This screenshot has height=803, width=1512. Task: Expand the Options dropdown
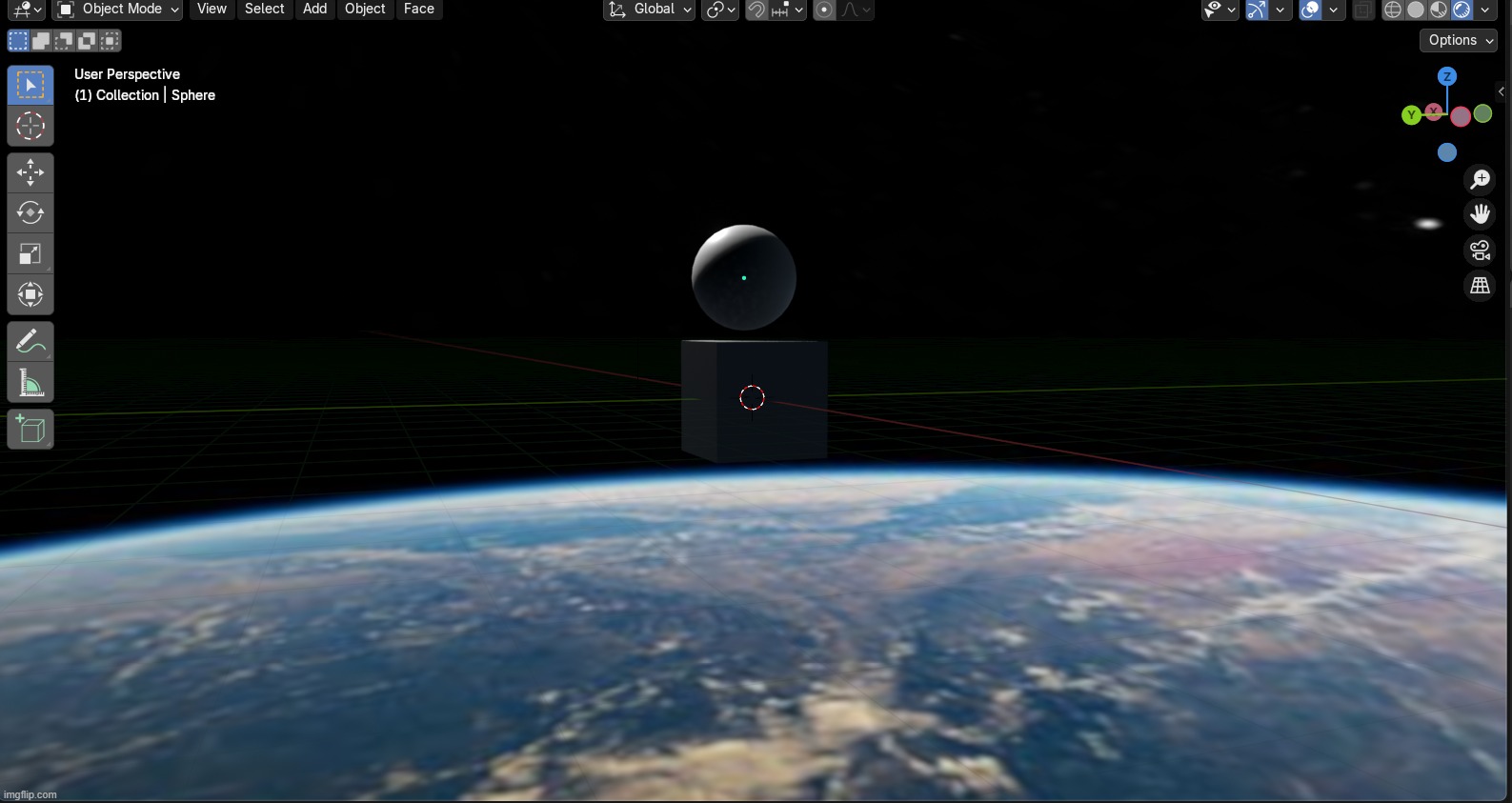pos(1459,40)
